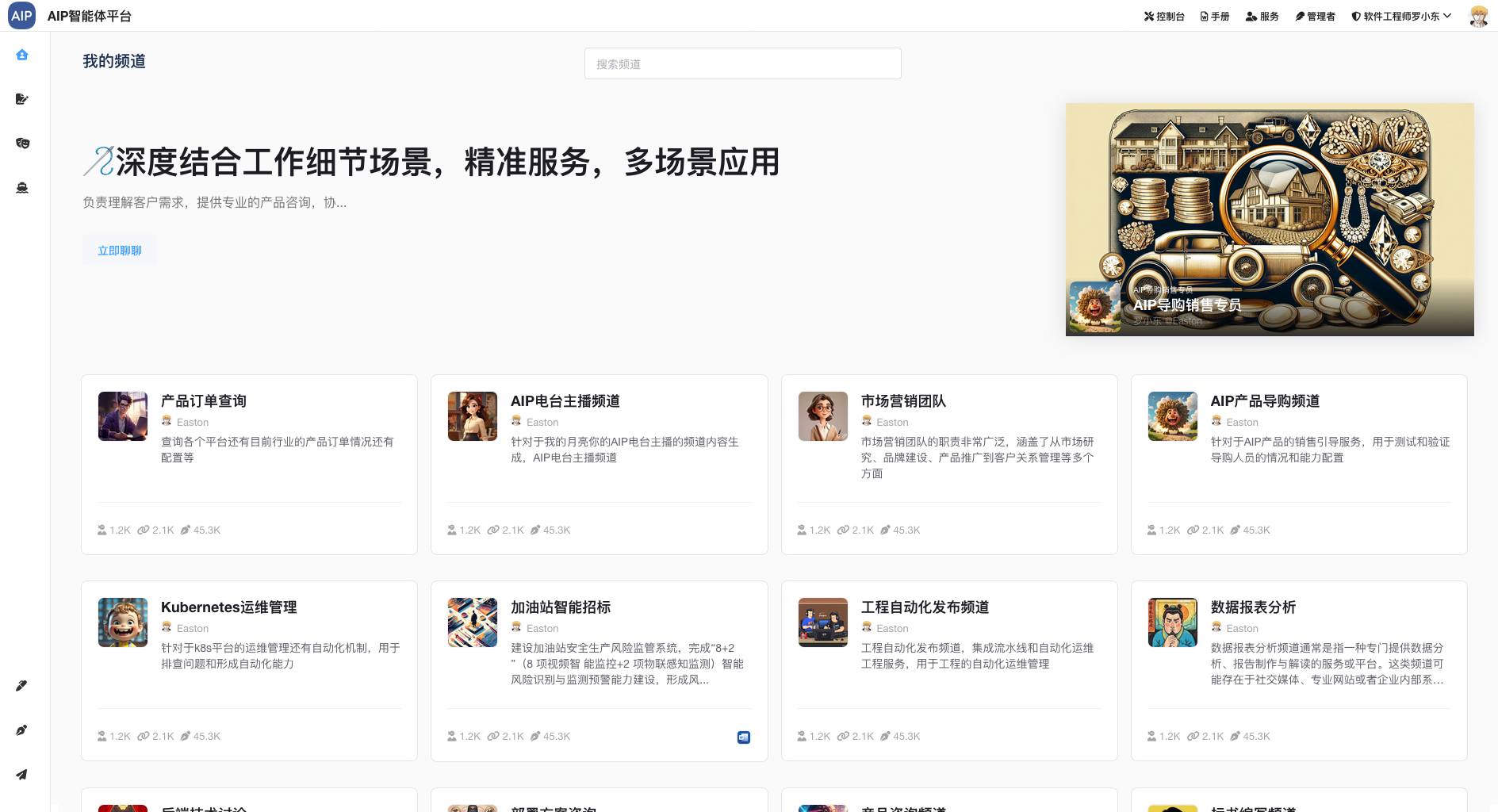Expand the 软件工程师罗小东 role dropdown

1401,16
